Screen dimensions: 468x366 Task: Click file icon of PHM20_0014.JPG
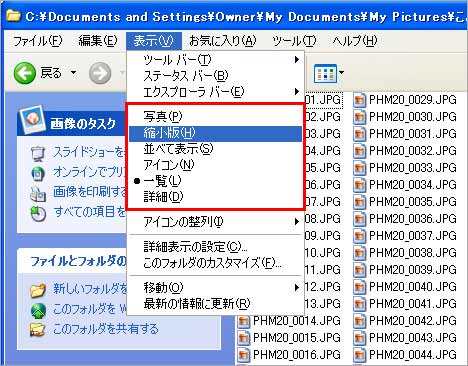pos(244,321)
